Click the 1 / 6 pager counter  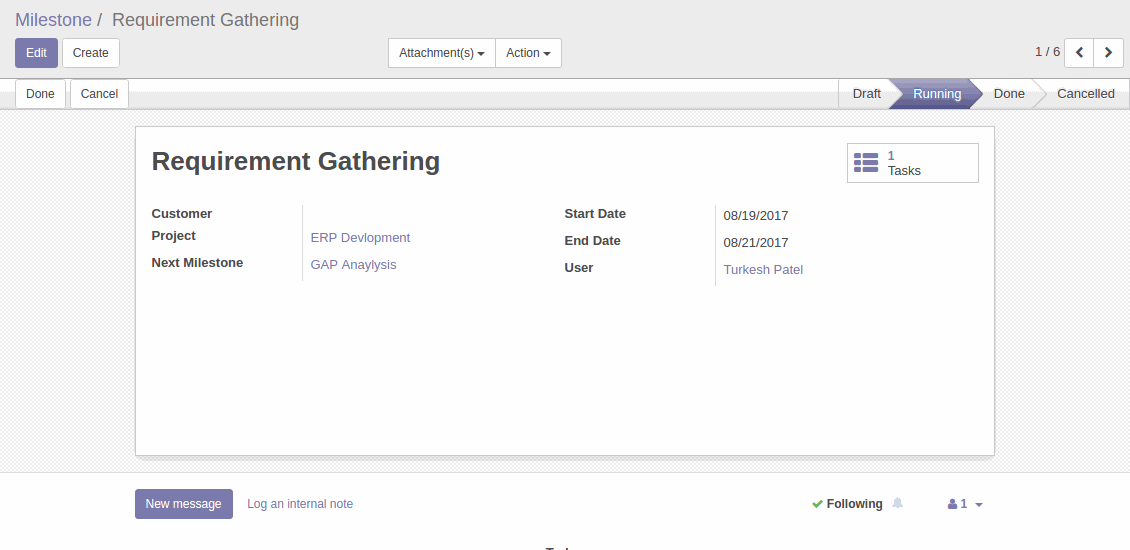pyautogui.click(x=1047, y=52)
